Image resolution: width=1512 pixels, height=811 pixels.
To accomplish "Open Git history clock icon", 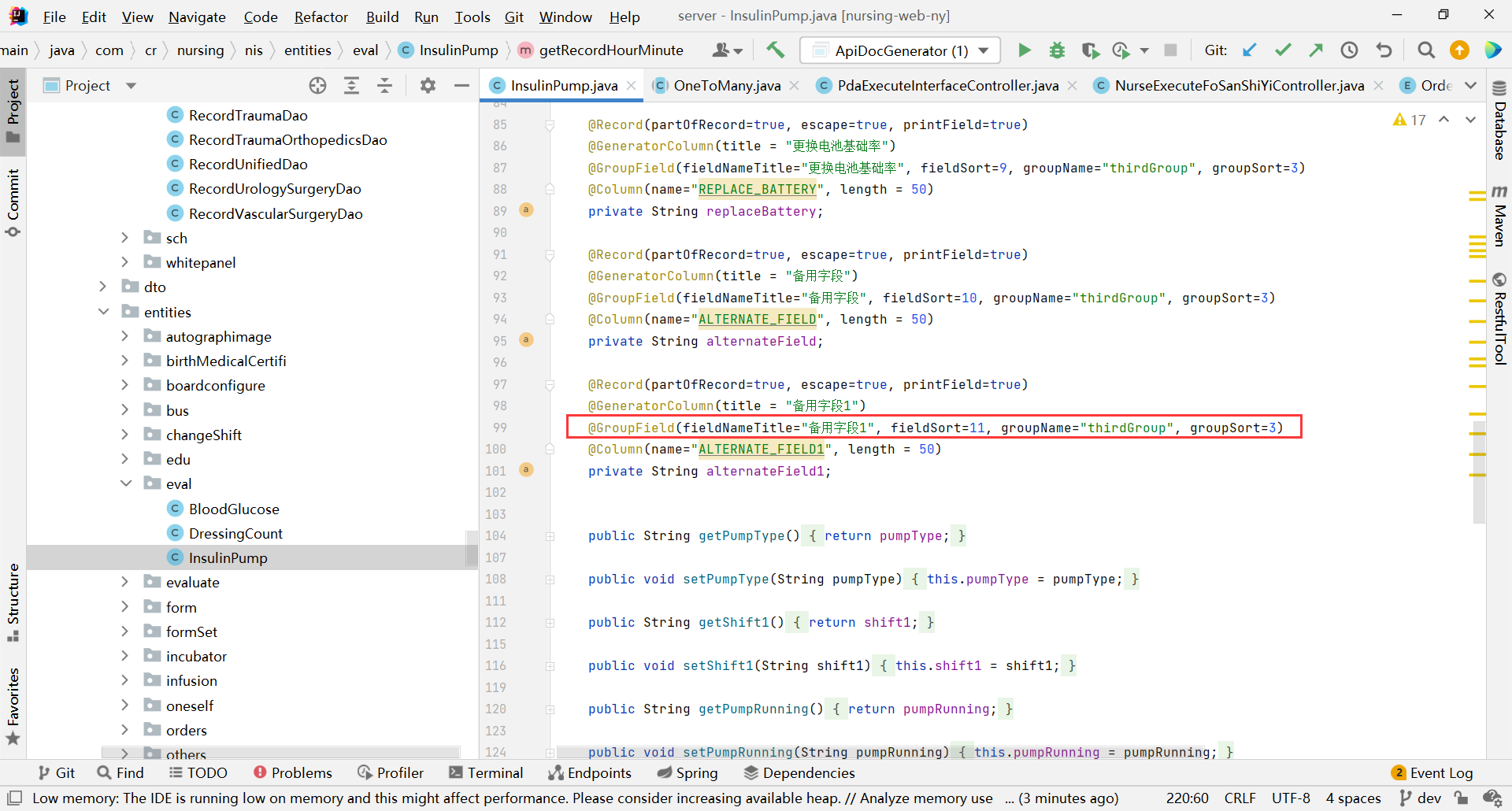I will coord(1349,50).
